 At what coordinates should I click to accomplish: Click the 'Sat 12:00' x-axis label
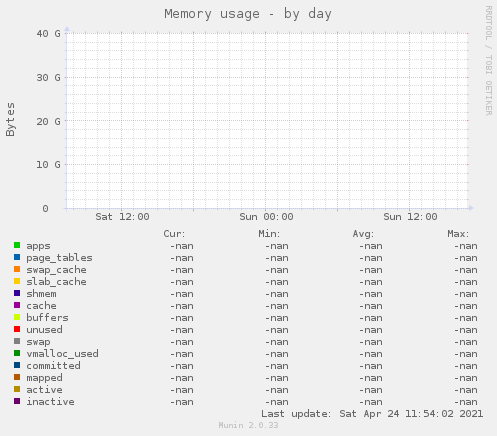(122, 217)
